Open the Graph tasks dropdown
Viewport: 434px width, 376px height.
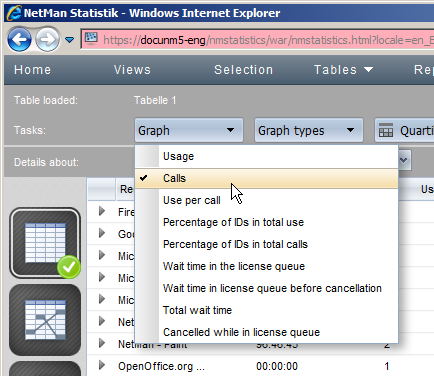[x=189, y=130]
